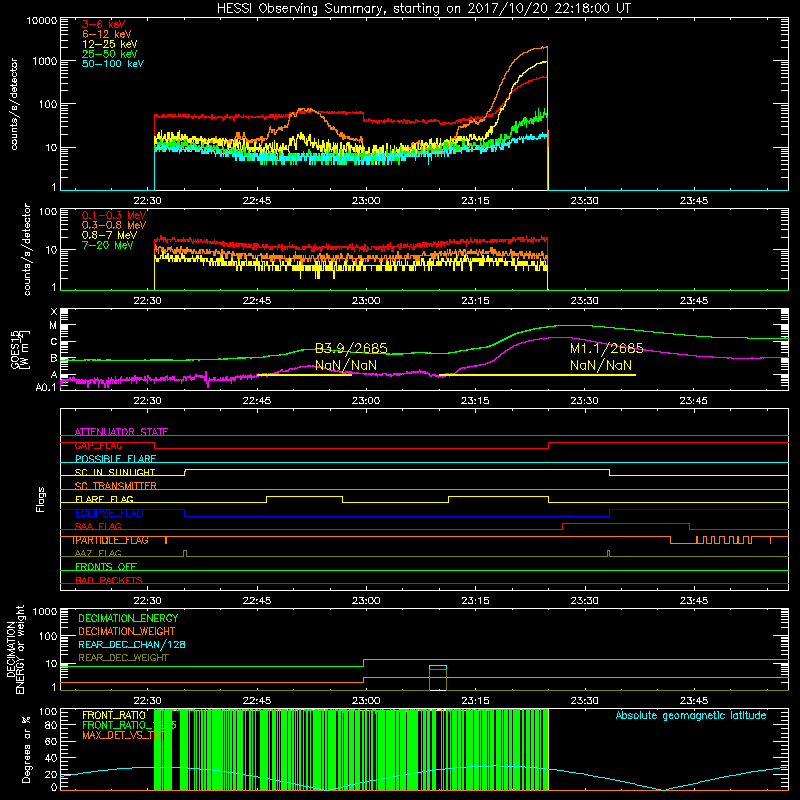Select NaN/NaN text under M1.1/2685
Image resolution: width=800 pixels, height=800 pixels.
coord(601,365)
